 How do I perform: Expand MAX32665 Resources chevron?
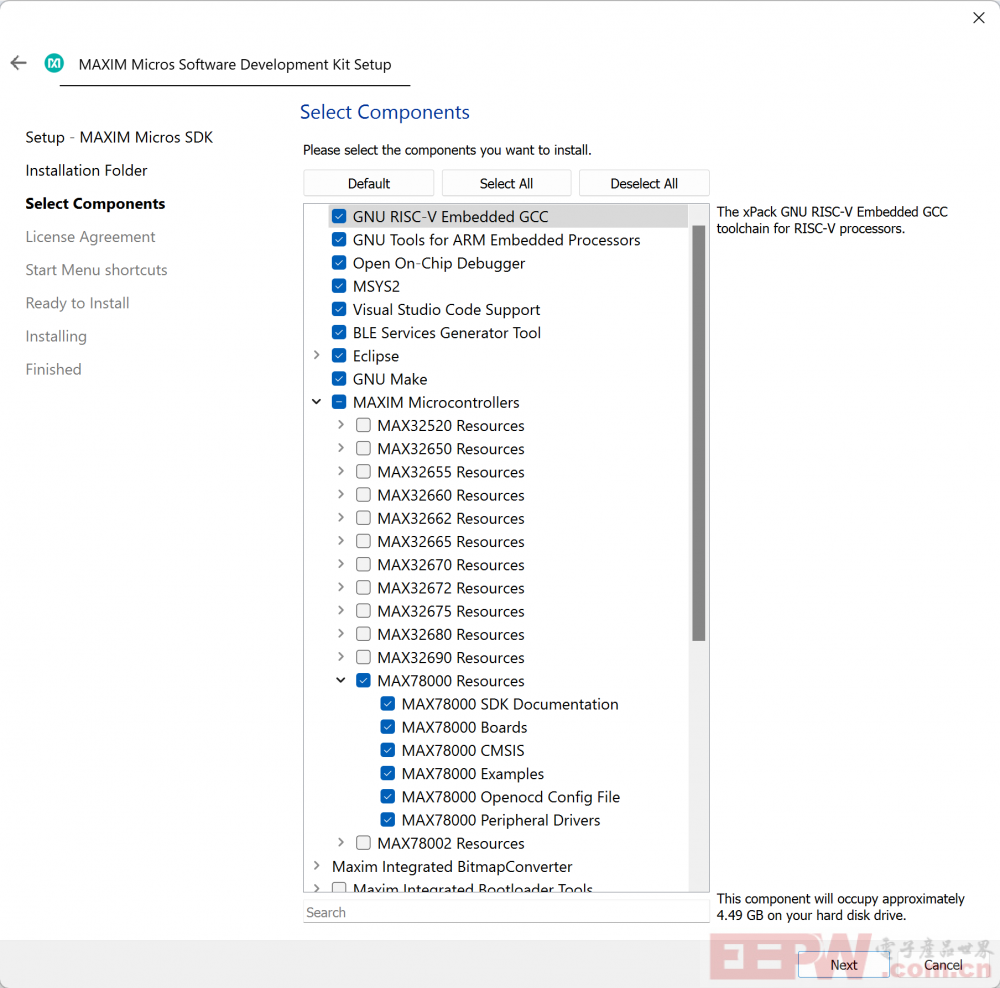(x=341, y=541)
